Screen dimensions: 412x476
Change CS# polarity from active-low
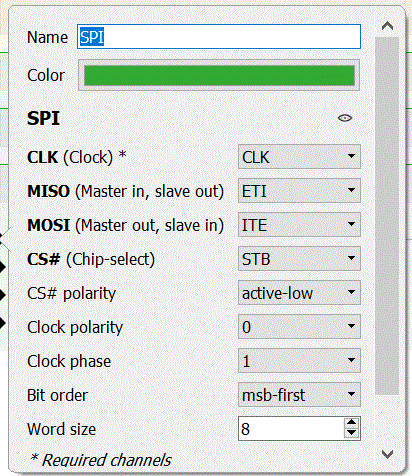click(x=299, y=293)
